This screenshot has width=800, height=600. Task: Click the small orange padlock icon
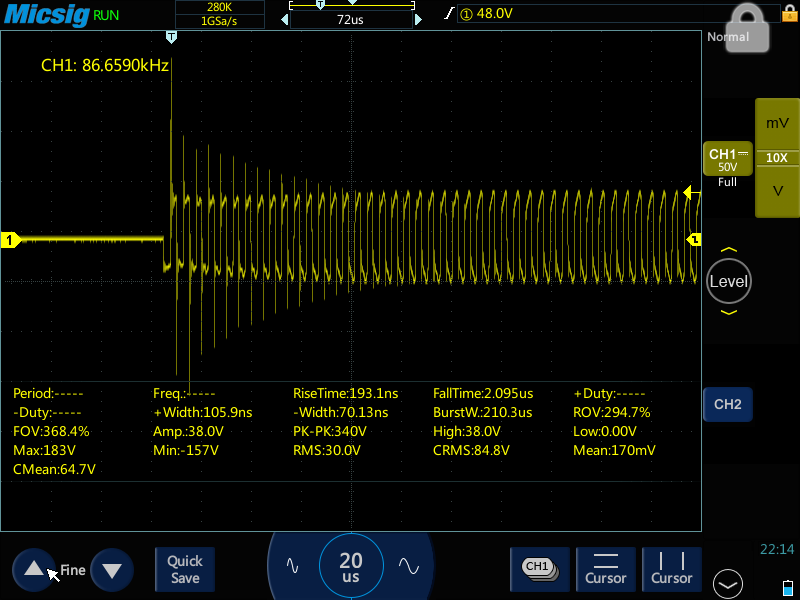point(789,12)
